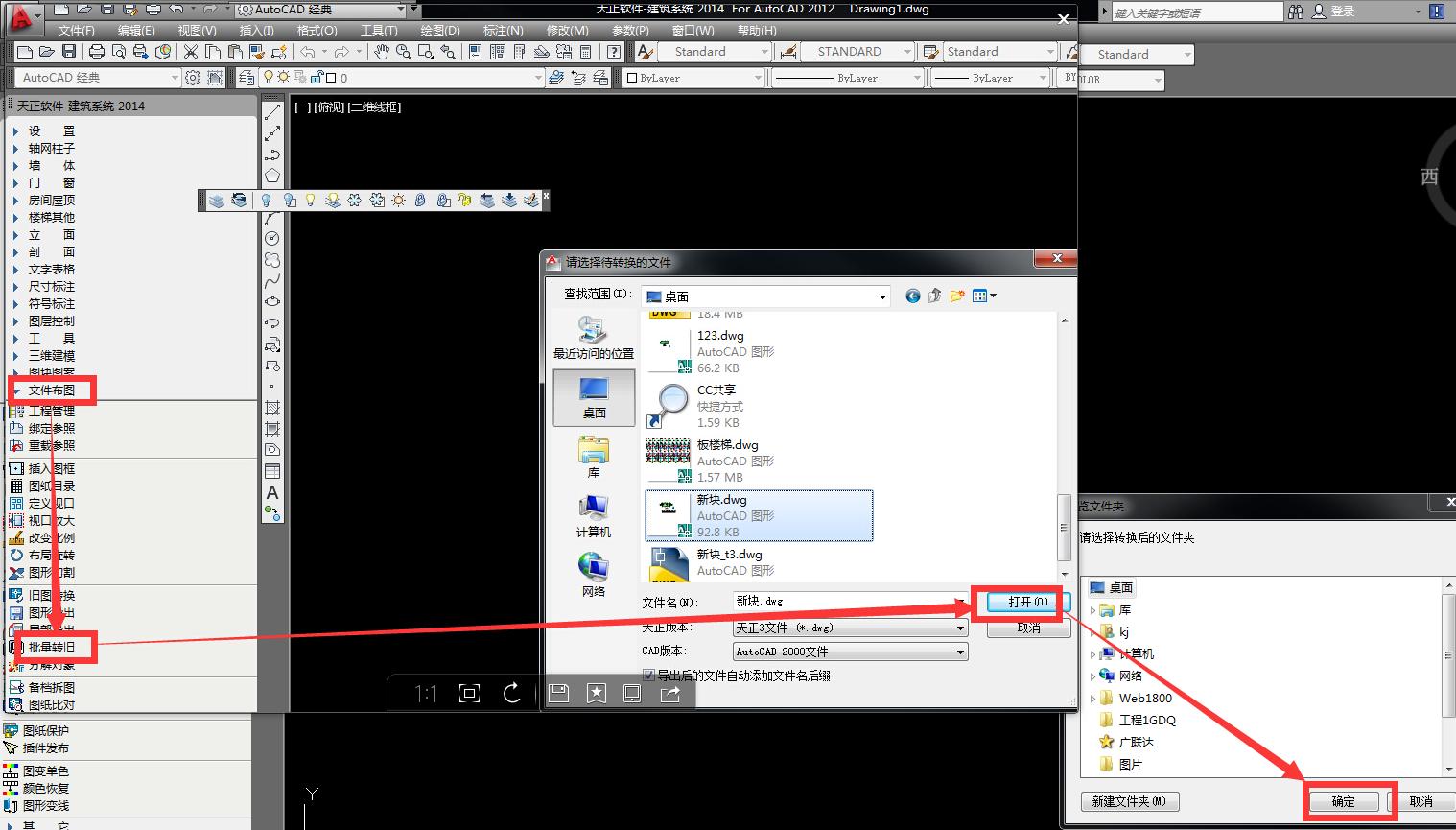
Task: Open the 绘图(D) menu
Action: point(440,30)
